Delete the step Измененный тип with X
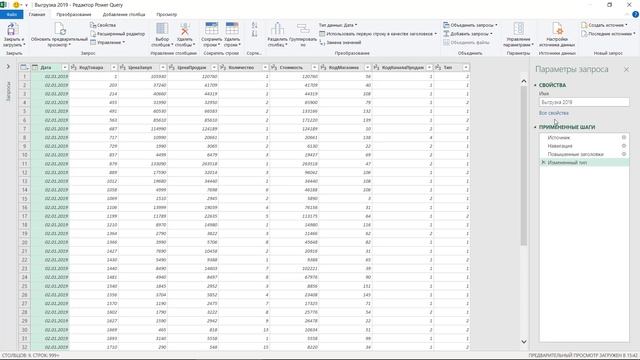 click(543, 162)
